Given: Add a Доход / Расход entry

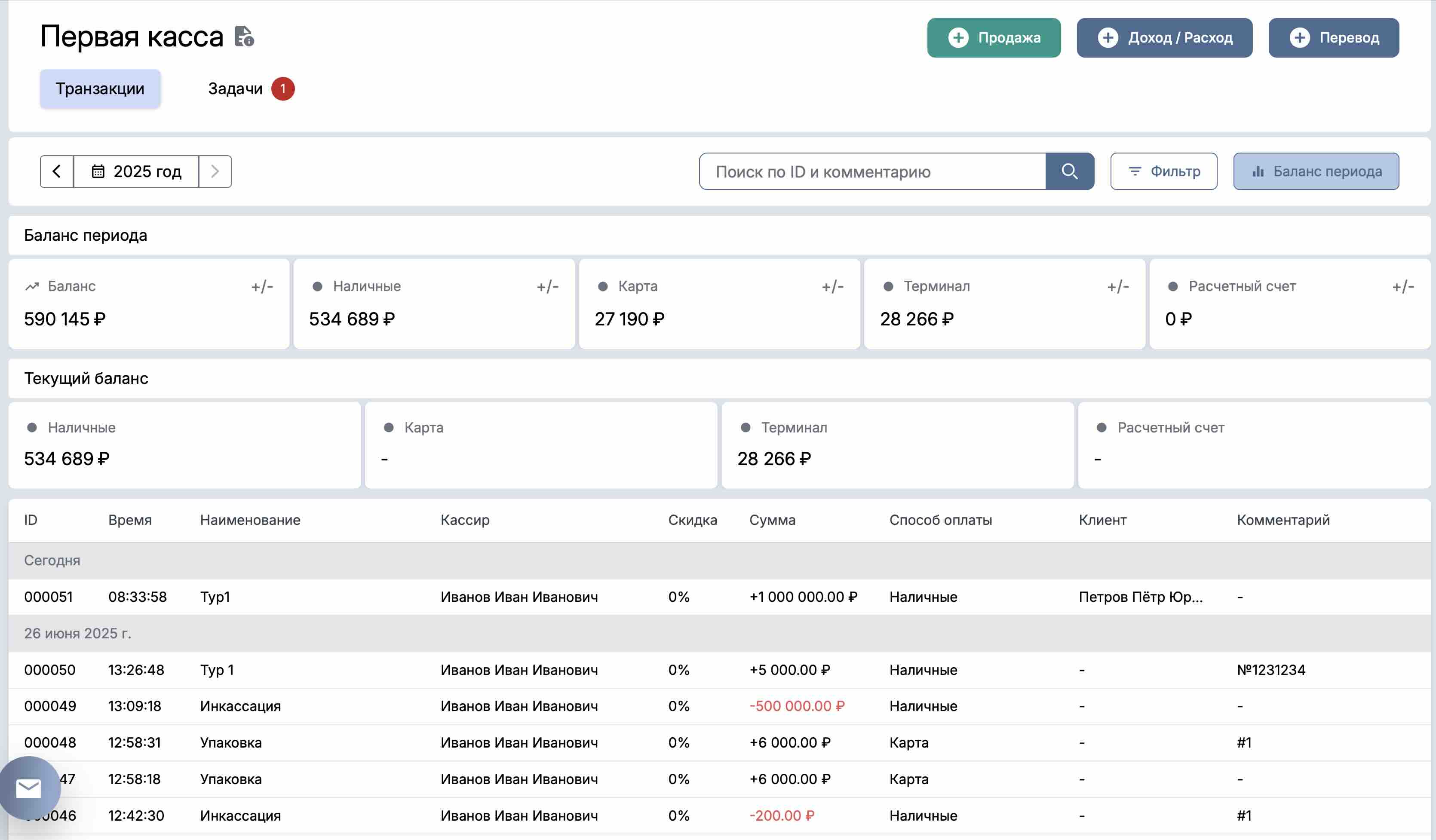Looking at the screenshot, I should pyautogui.click(x=1164, y=37).
